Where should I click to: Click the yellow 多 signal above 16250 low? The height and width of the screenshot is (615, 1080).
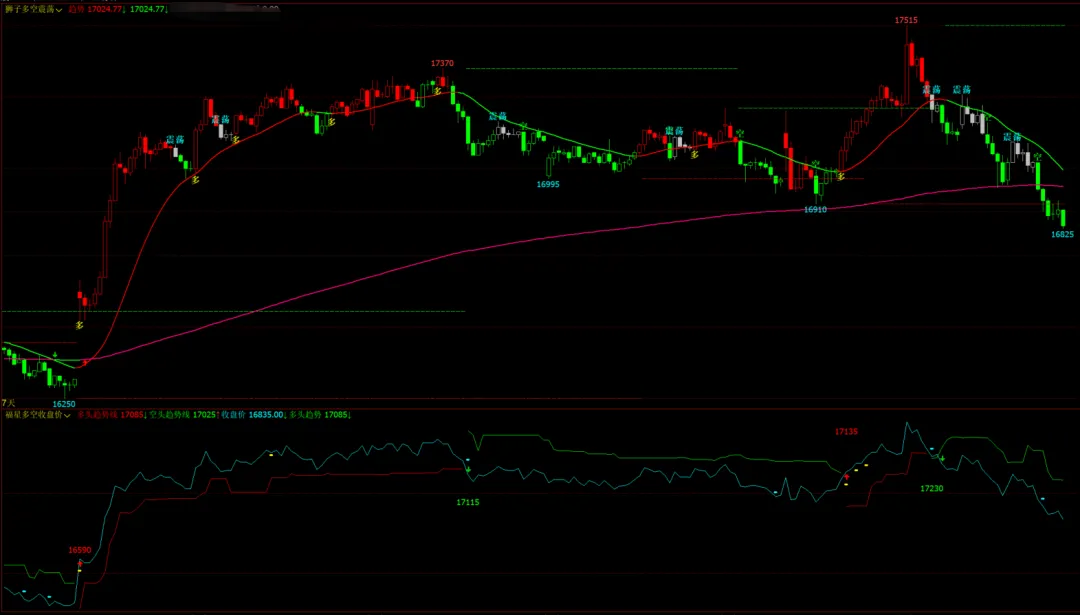79,325
